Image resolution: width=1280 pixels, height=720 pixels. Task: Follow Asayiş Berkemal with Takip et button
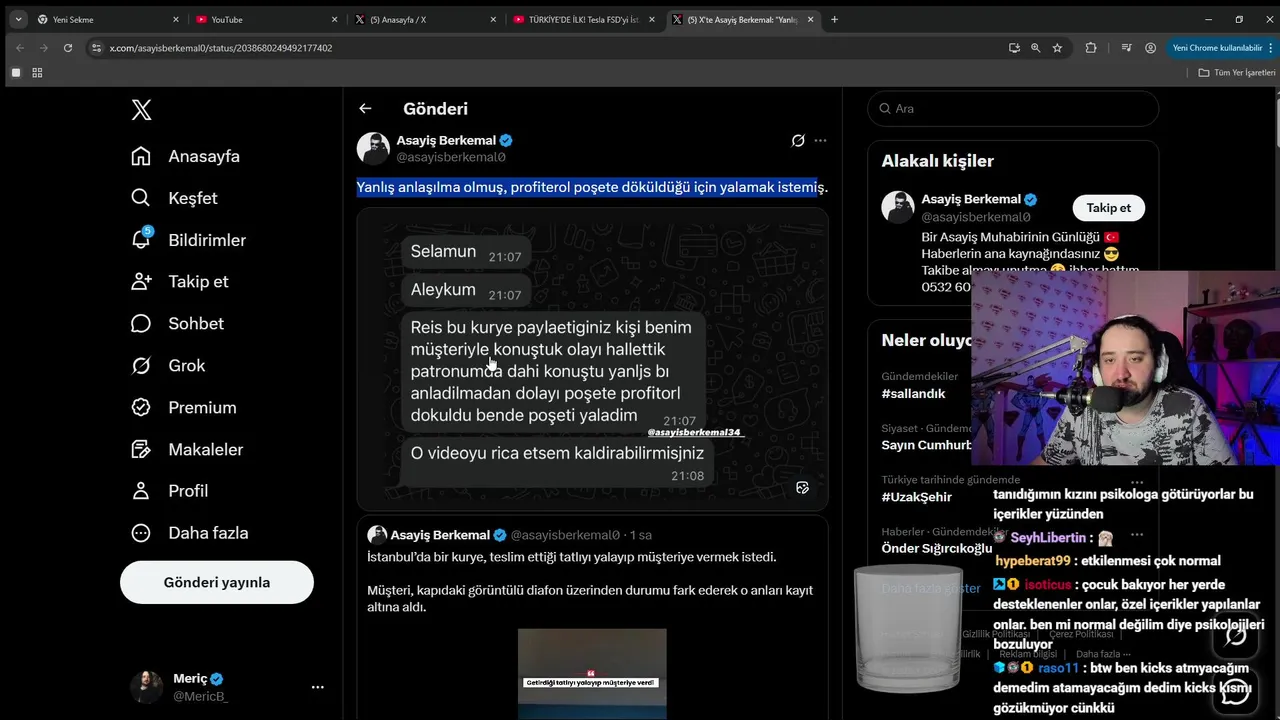tap(1108, 208)
